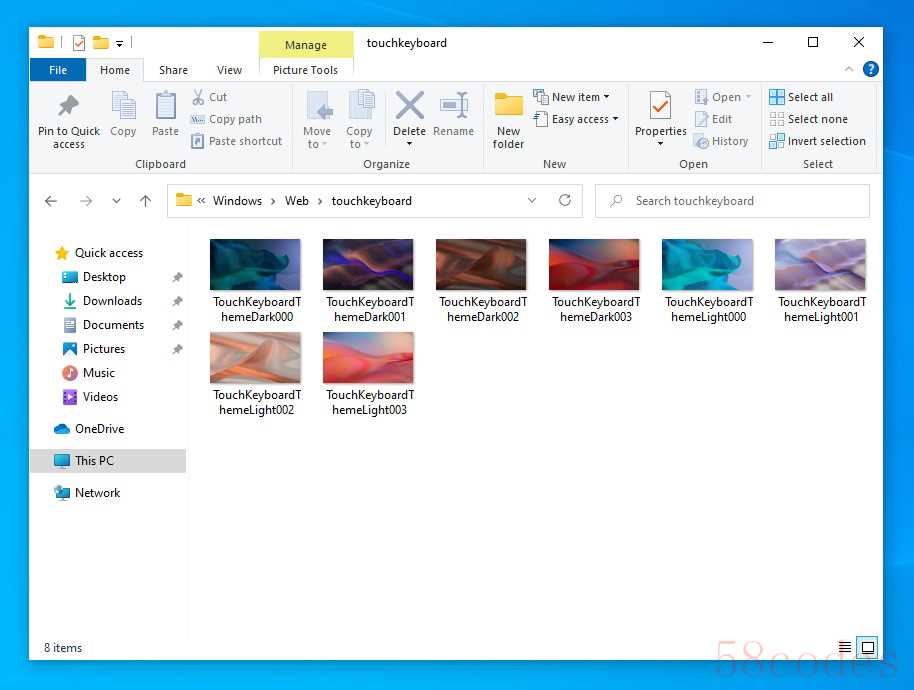Screen dimensions: 914x690
Task: Refresh the current folder view
Action: click(x=565, y=201)
